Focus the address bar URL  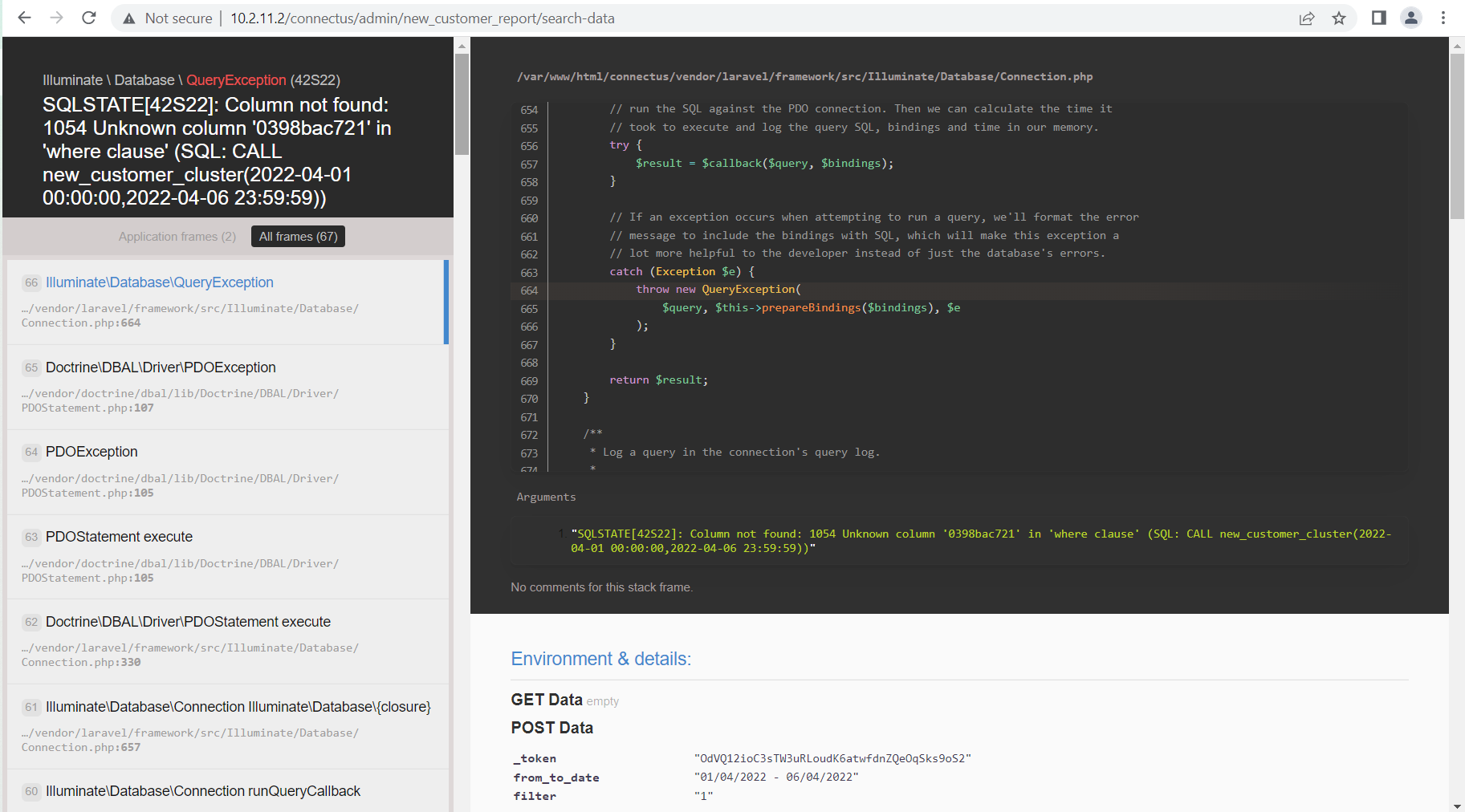422,18
